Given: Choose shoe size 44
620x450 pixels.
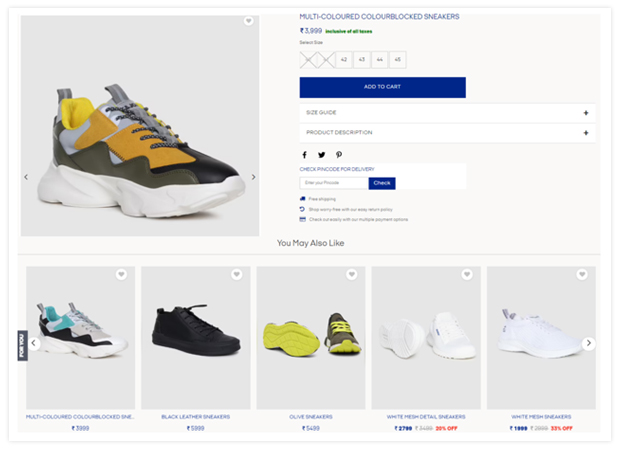Looking at the screenshot, I should click(x=380, y=60).
